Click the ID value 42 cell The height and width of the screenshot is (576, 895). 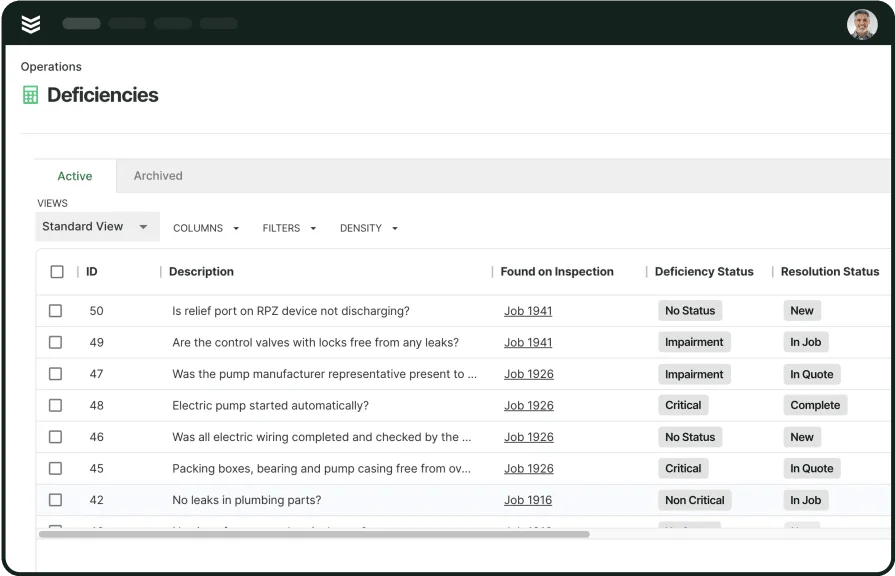point(96,500)
